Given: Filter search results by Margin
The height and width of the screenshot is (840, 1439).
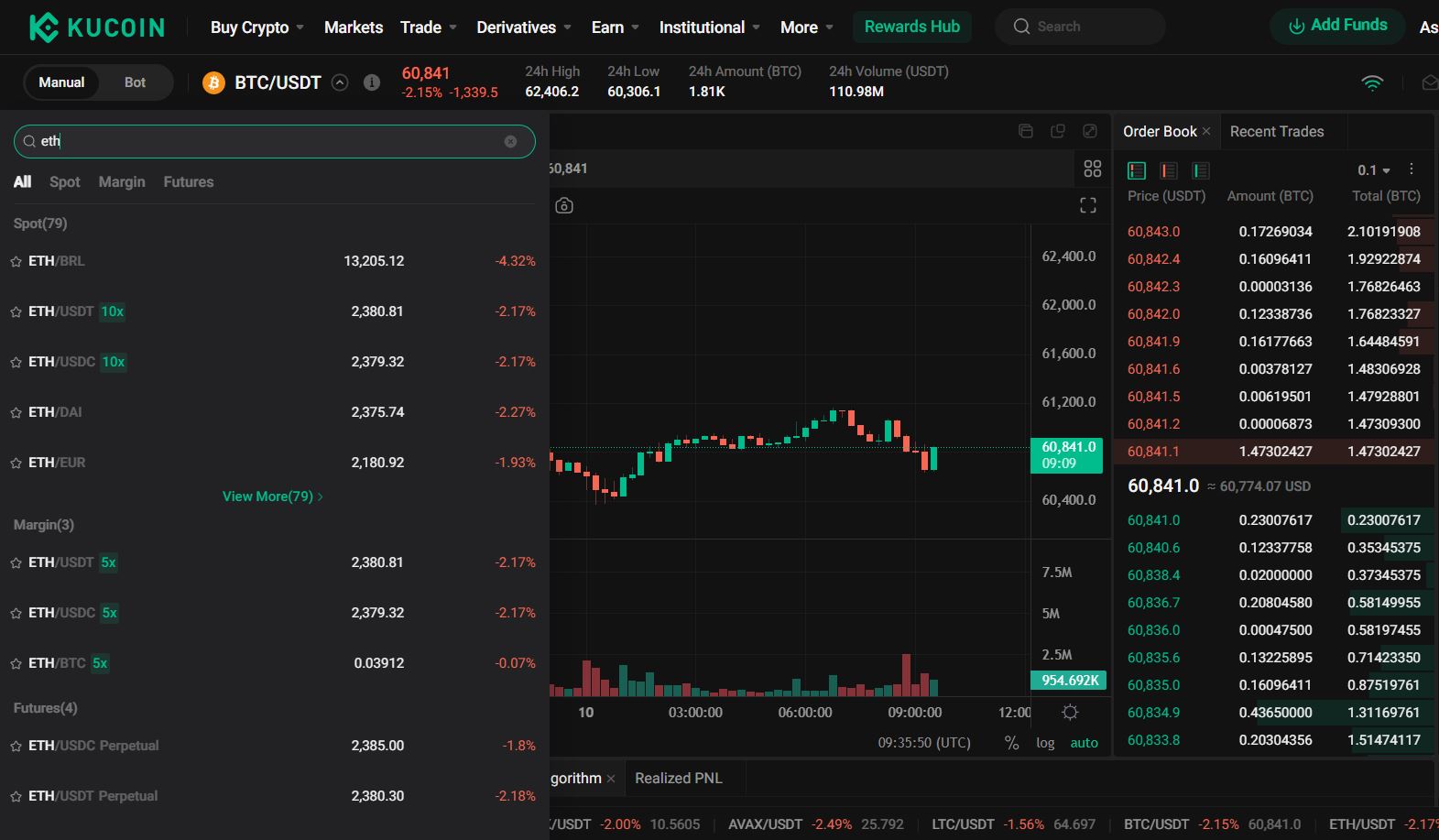Looking at the screenshot, I should pyautogui.click(x=122, y=182).
